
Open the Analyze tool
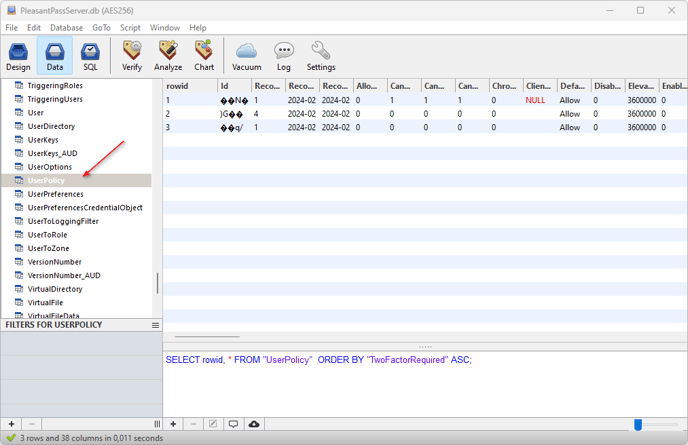tap(168, 56)
